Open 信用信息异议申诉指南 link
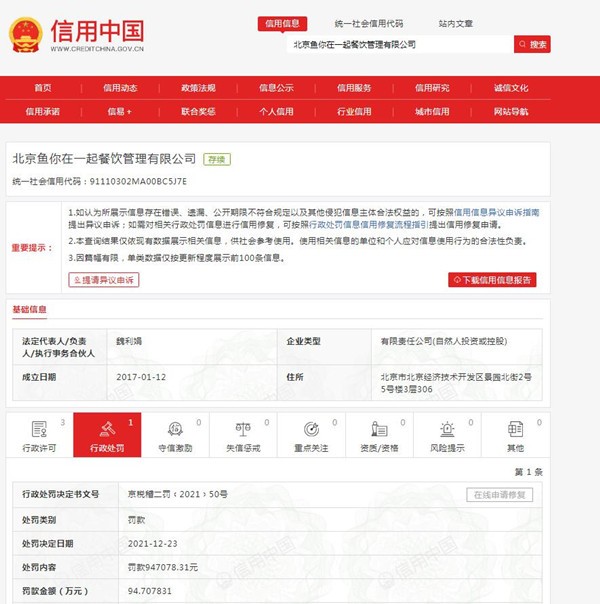This screenshot has height=604, width=600. [x=497, y=212]
